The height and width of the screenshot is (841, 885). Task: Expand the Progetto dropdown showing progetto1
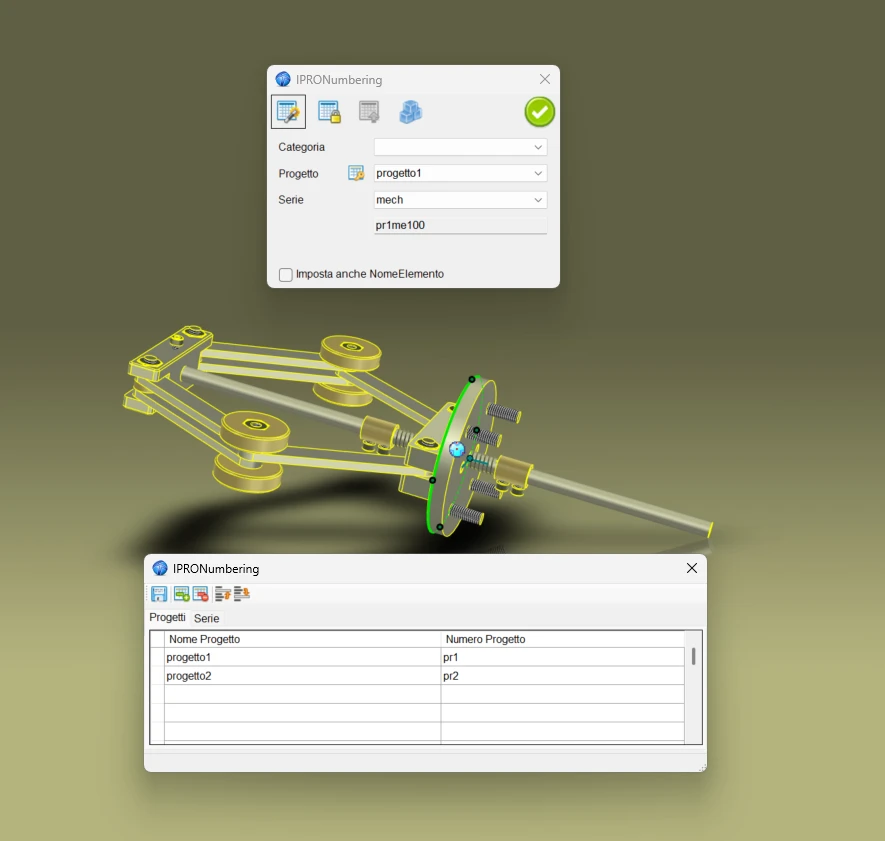(460, 173)
